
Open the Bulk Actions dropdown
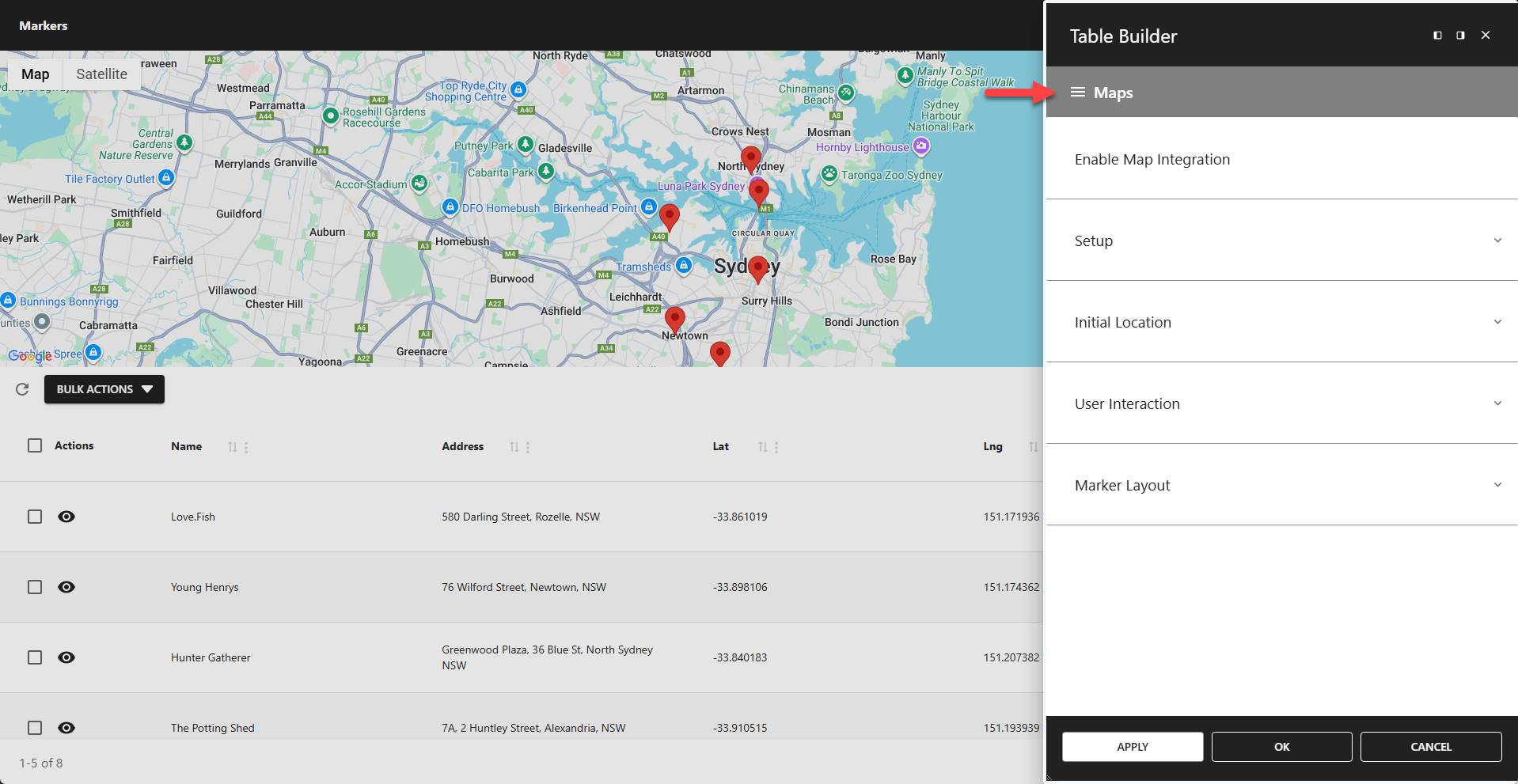[104, 389]
